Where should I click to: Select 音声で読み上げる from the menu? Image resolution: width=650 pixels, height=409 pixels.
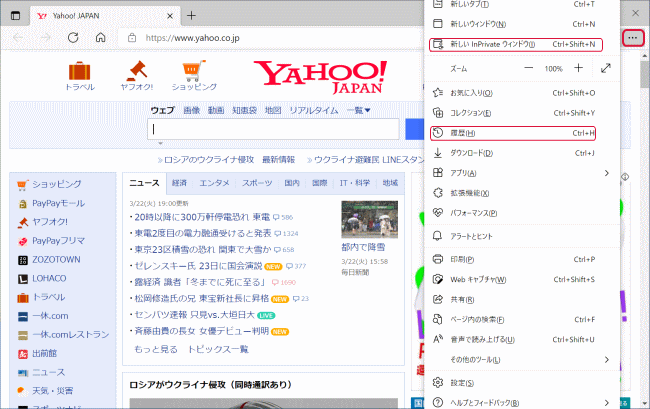tap(521, 339)
